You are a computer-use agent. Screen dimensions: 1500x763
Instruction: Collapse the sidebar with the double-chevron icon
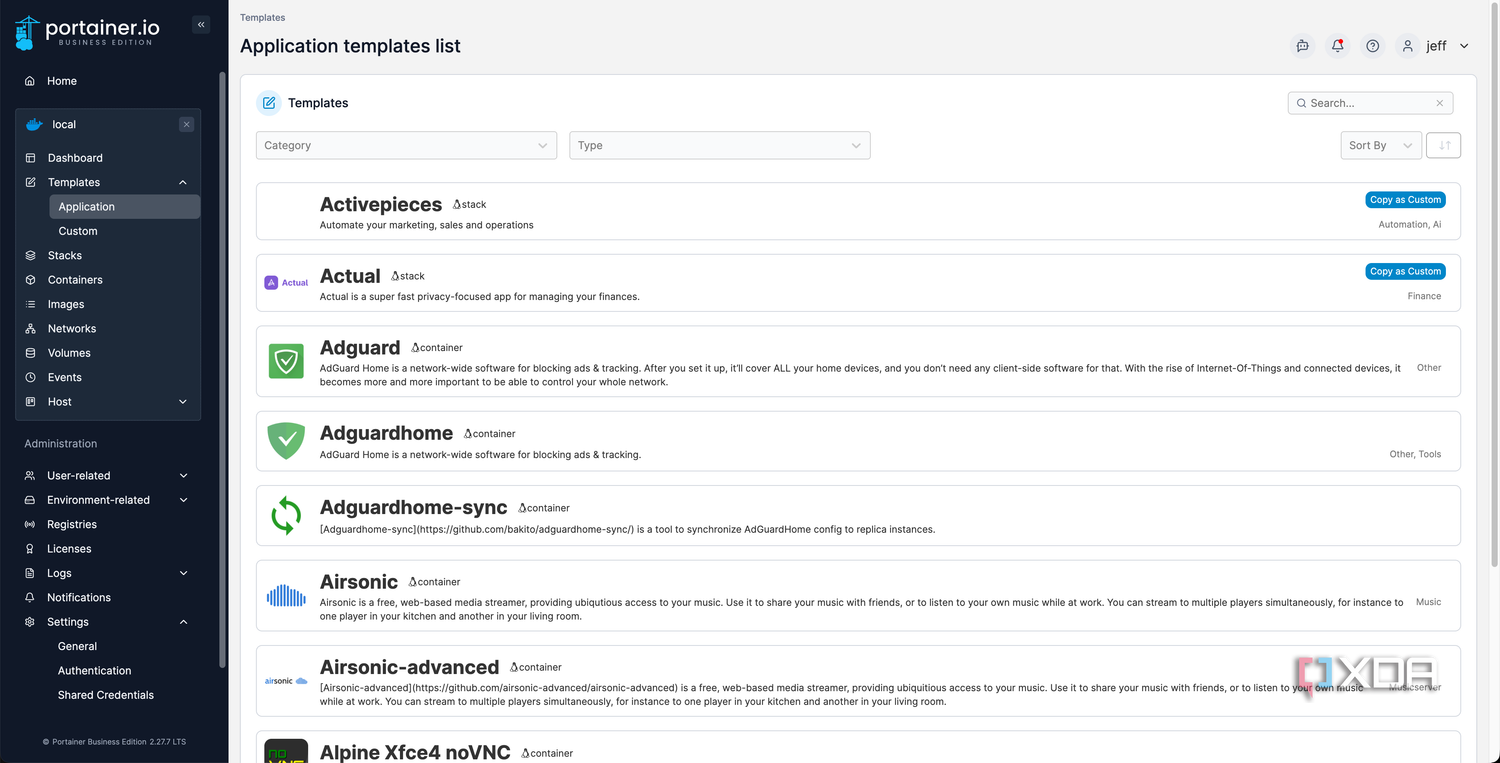coord(201,25)
